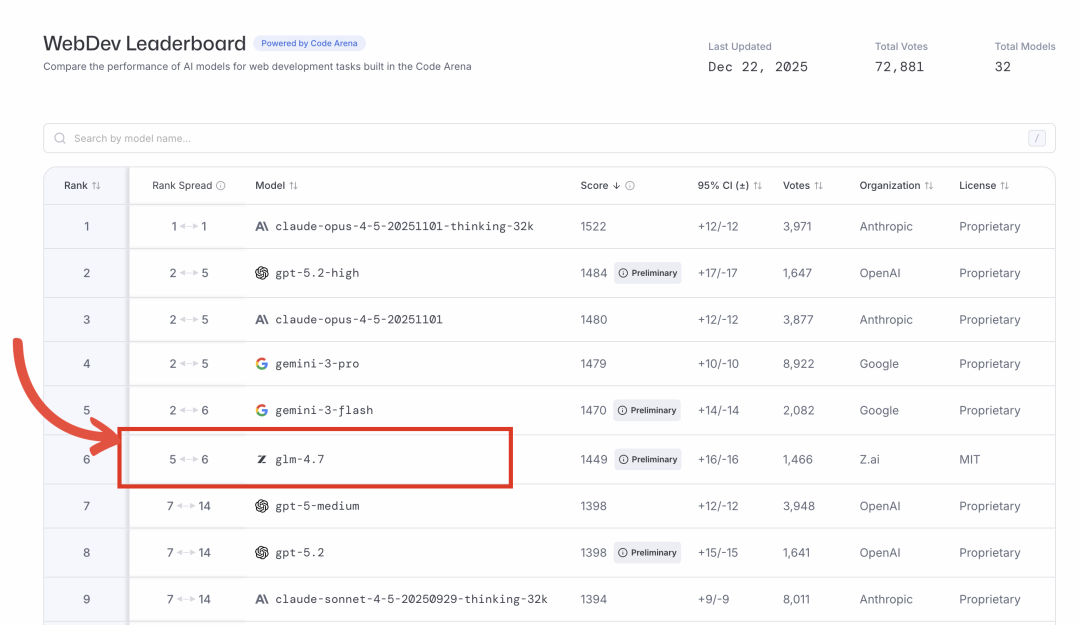Screen dimensions: 1080x625
Task: Click the WebDev Leaderboard heading
Action: (144, 43)
